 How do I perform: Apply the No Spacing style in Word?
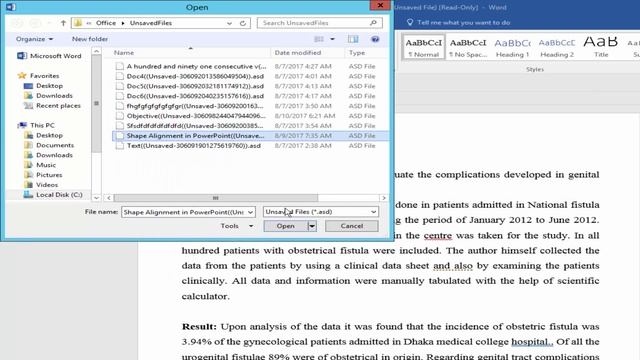click(x=468, y=47)
